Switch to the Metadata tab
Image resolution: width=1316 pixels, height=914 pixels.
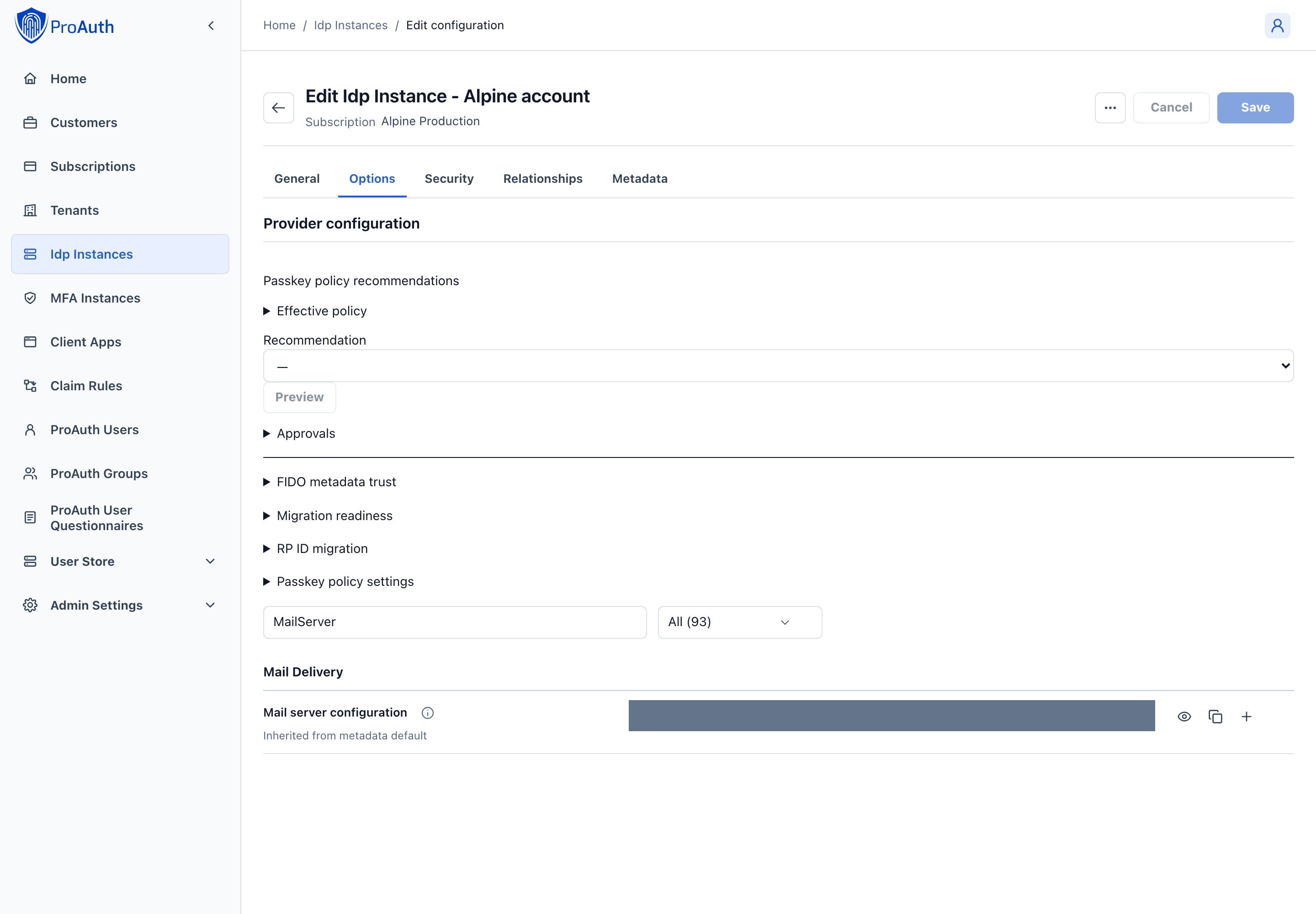tap(640, 179)
